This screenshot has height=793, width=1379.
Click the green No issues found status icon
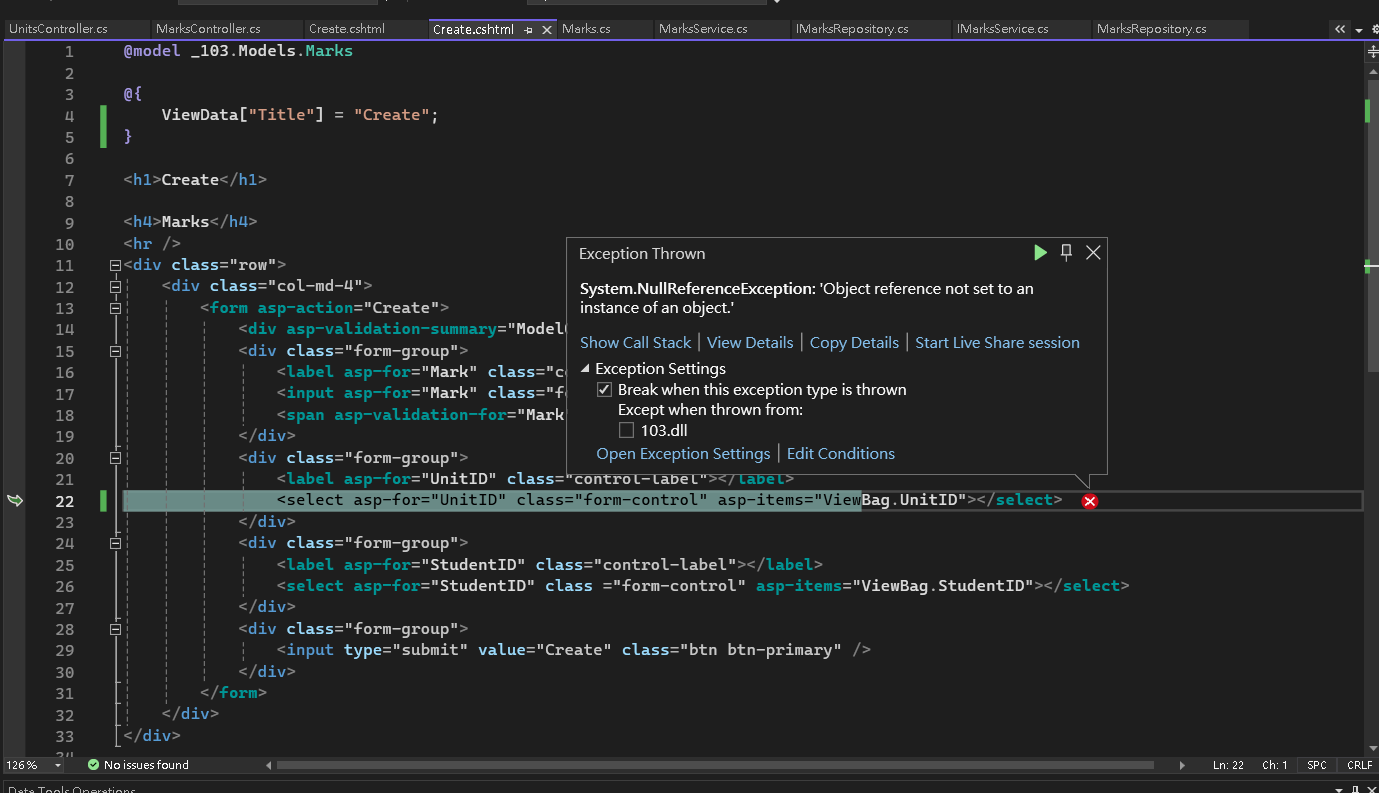pos(93,765)
